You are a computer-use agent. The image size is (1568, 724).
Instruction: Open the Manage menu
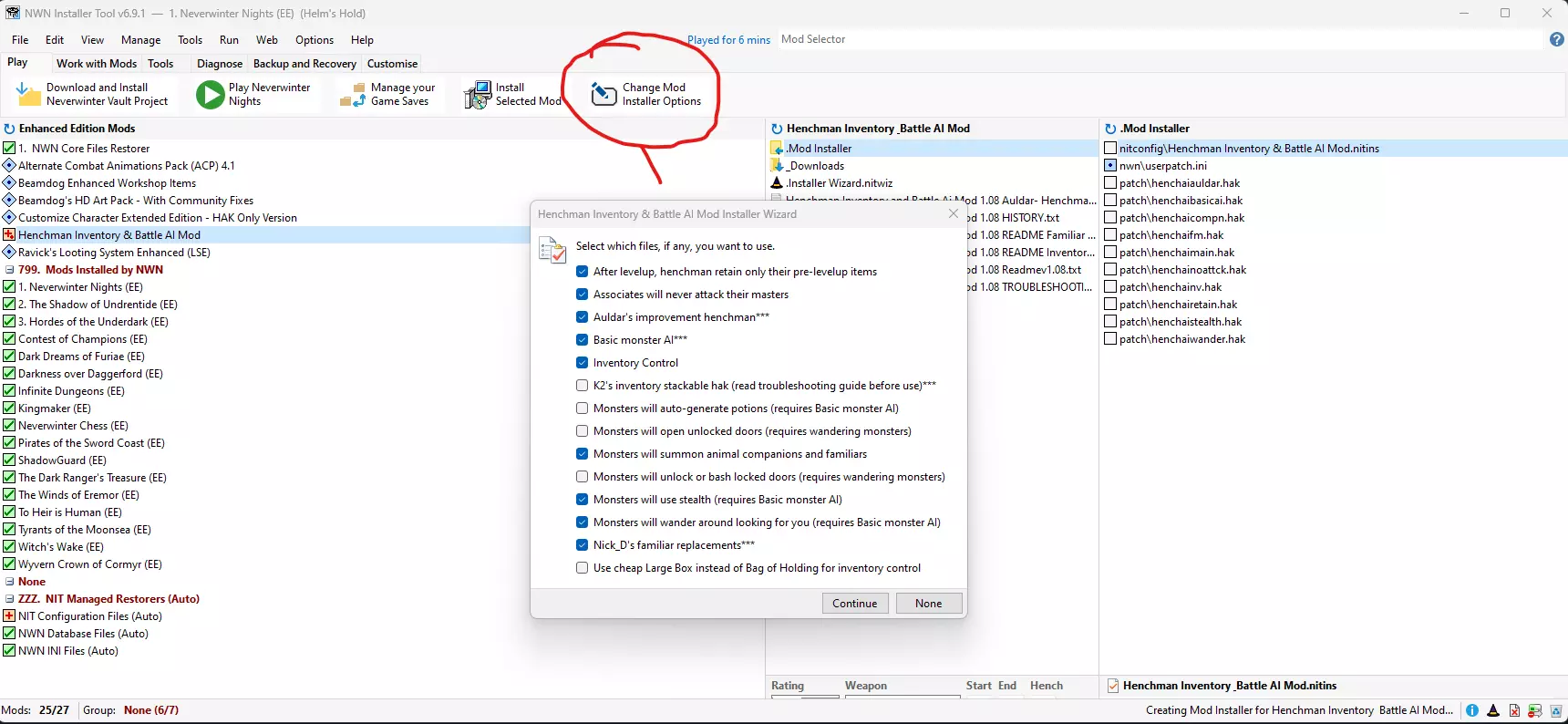[140, 40]
